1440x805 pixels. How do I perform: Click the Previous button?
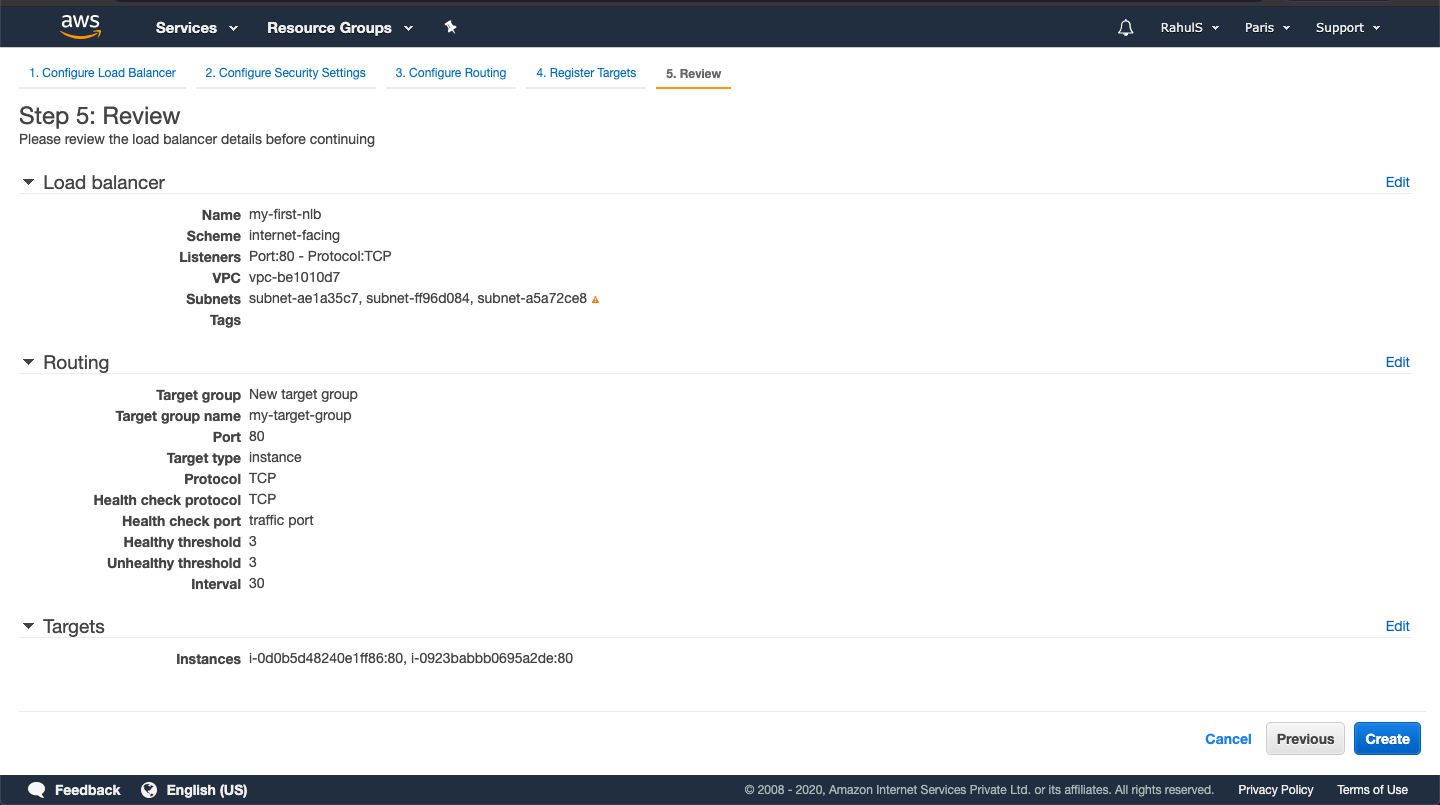tap(1305, 738)
